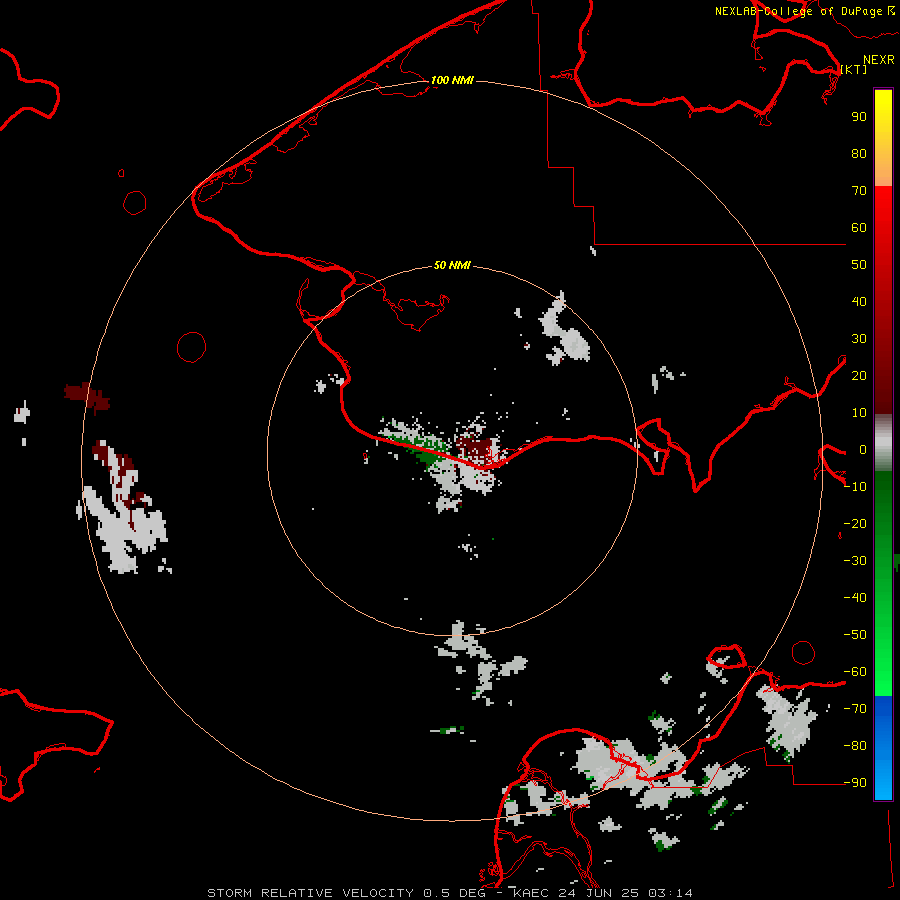Click the 0 knot scale label

pyautogui.click(x=863, y=449)
